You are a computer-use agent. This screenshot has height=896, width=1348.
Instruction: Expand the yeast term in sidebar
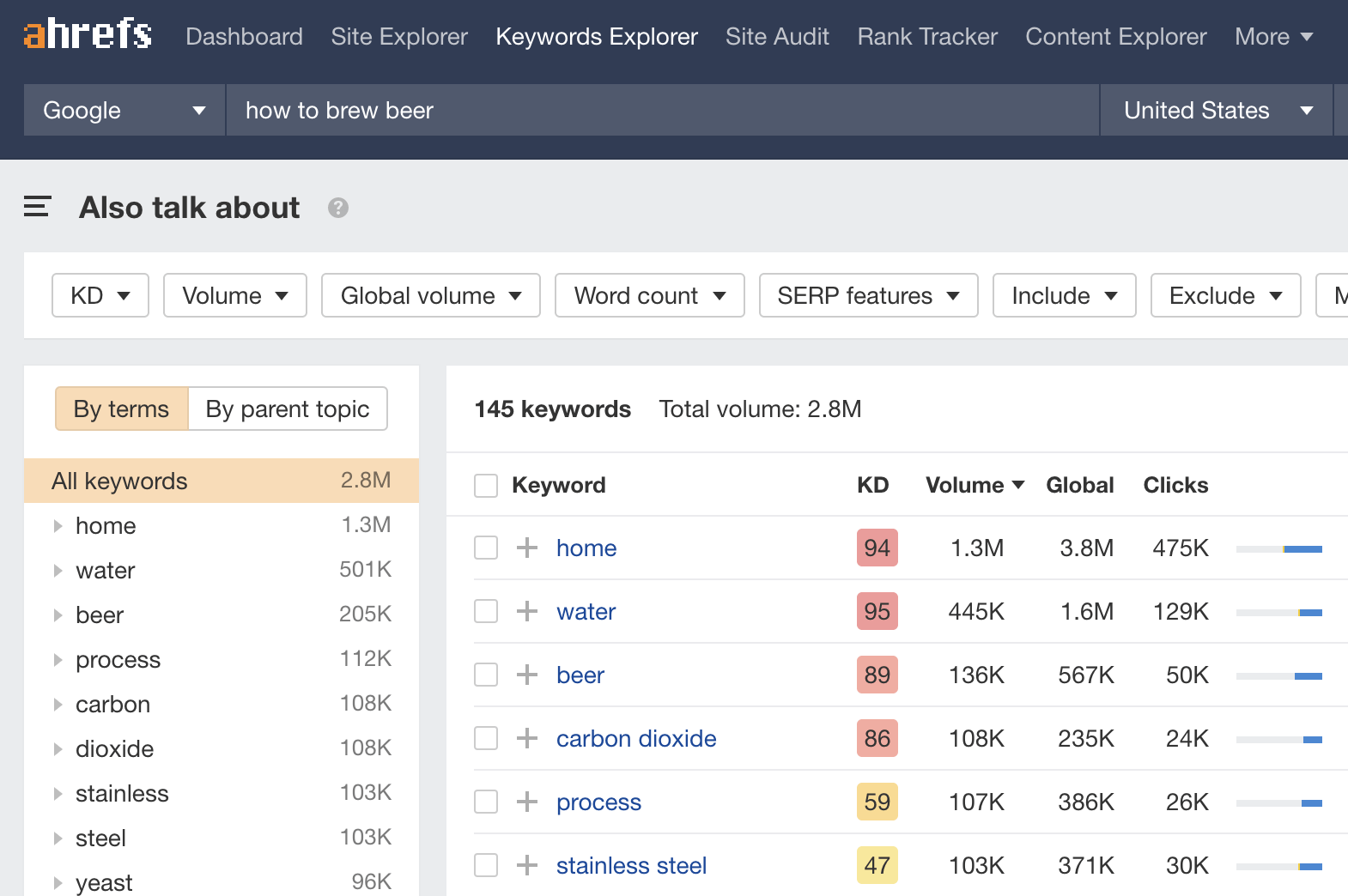click(58, 882)
